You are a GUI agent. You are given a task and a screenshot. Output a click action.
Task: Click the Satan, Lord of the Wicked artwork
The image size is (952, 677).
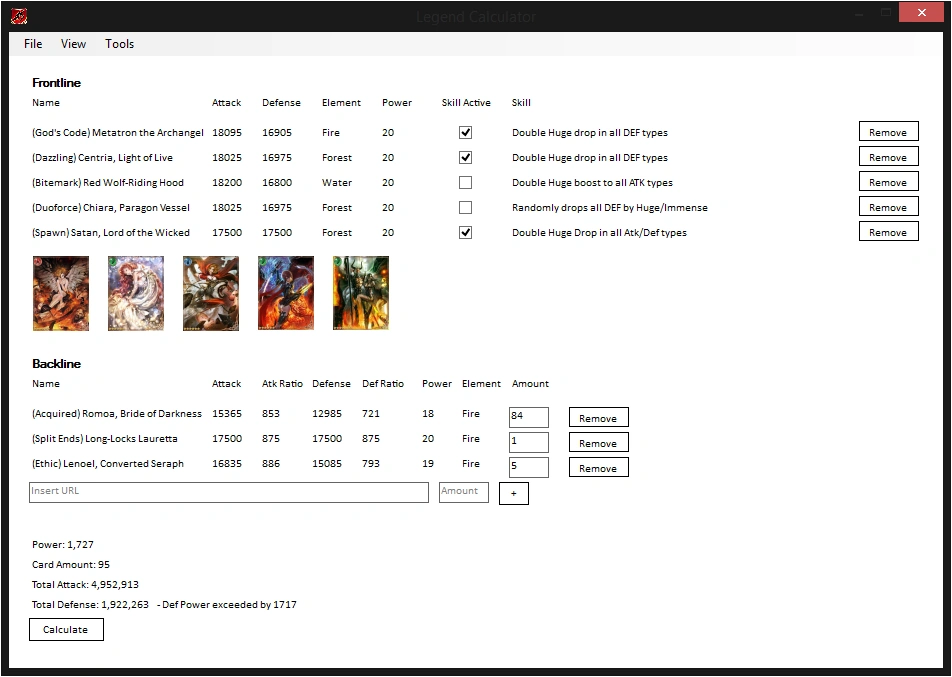(x=360, y=292)
